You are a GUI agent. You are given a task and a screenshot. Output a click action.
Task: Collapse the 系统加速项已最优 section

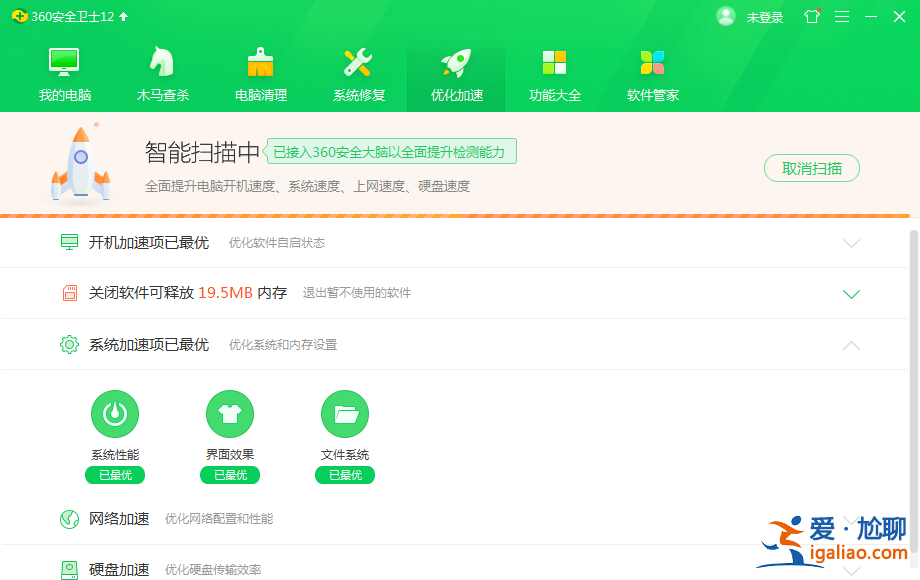[851, 344]
